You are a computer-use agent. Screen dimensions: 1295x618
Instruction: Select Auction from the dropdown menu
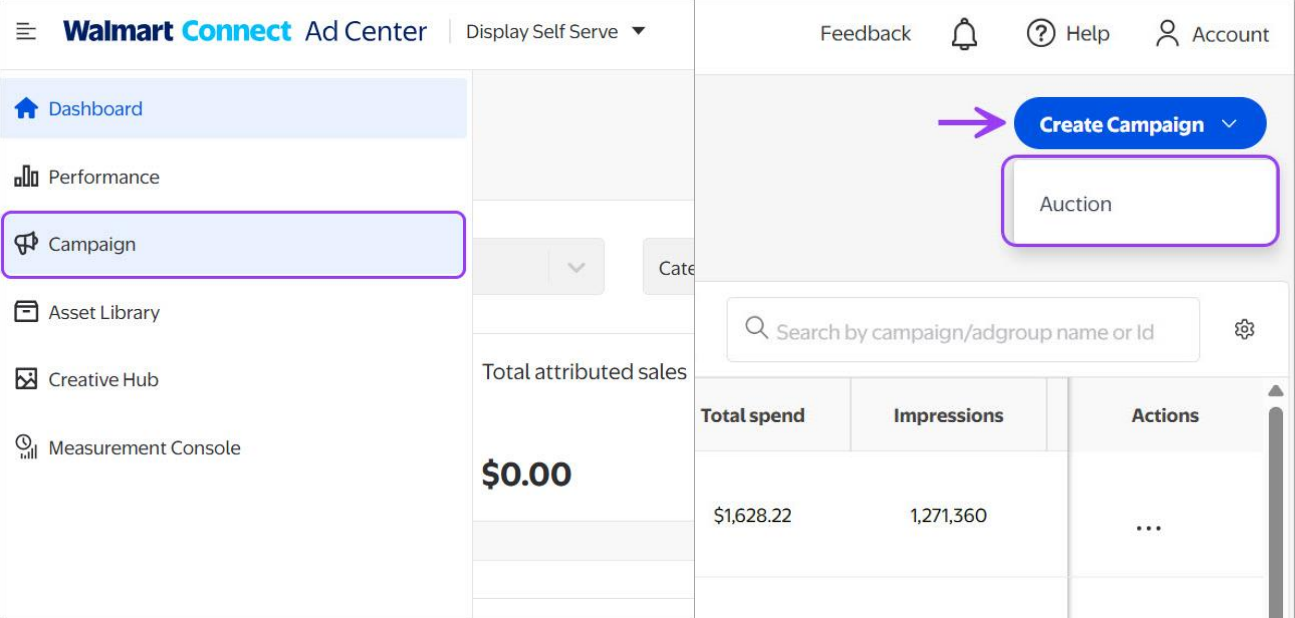1076,204
